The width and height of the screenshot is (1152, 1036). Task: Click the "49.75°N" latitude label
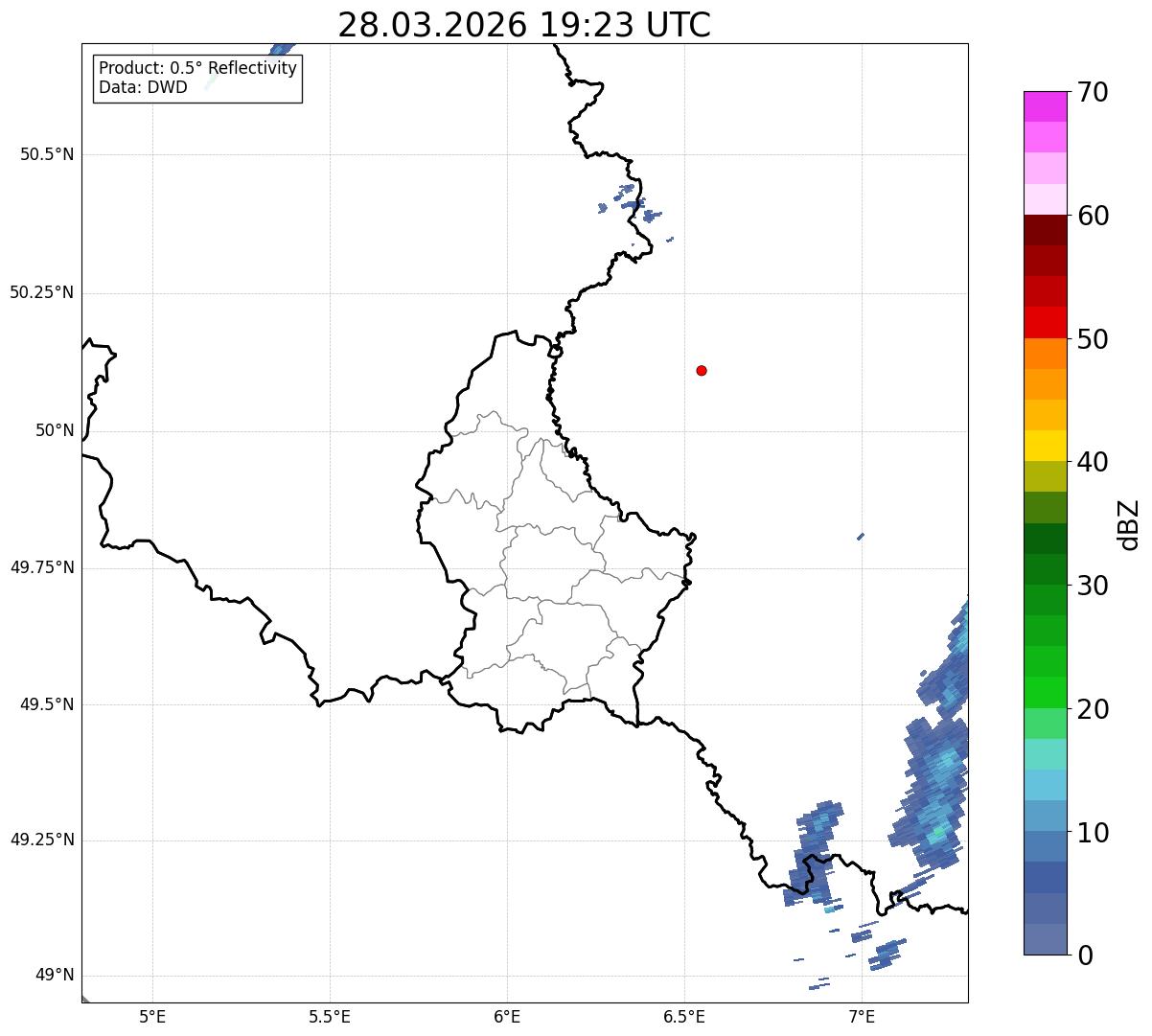click(x=41, y=567)
